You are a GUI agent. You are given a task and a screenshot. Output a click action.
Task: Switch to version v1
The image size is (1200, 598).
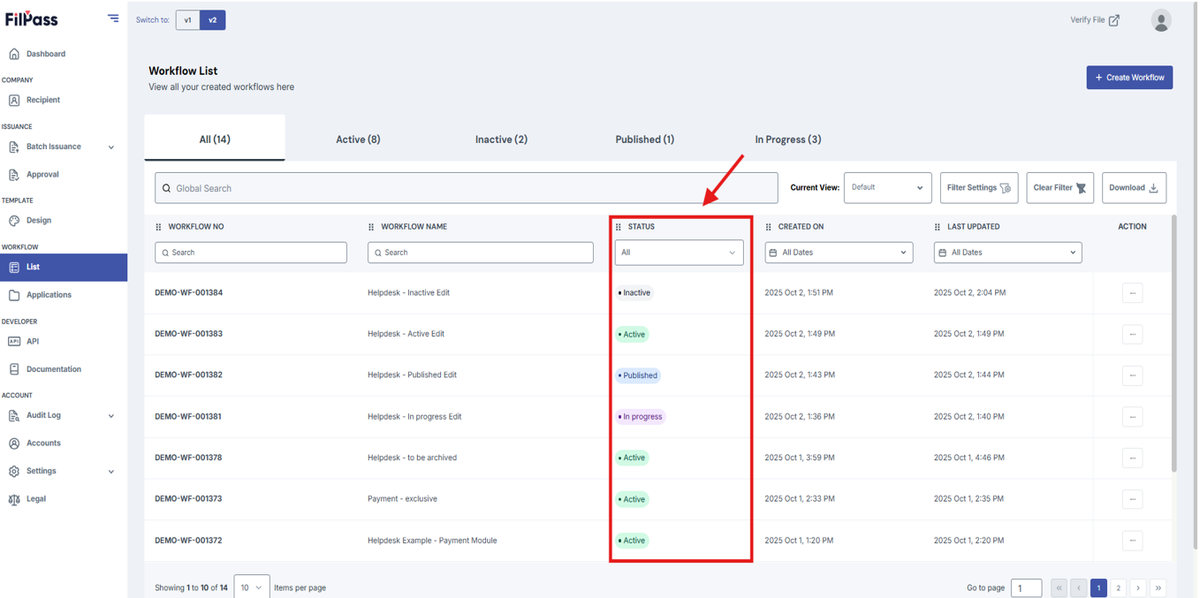[187, 20]
